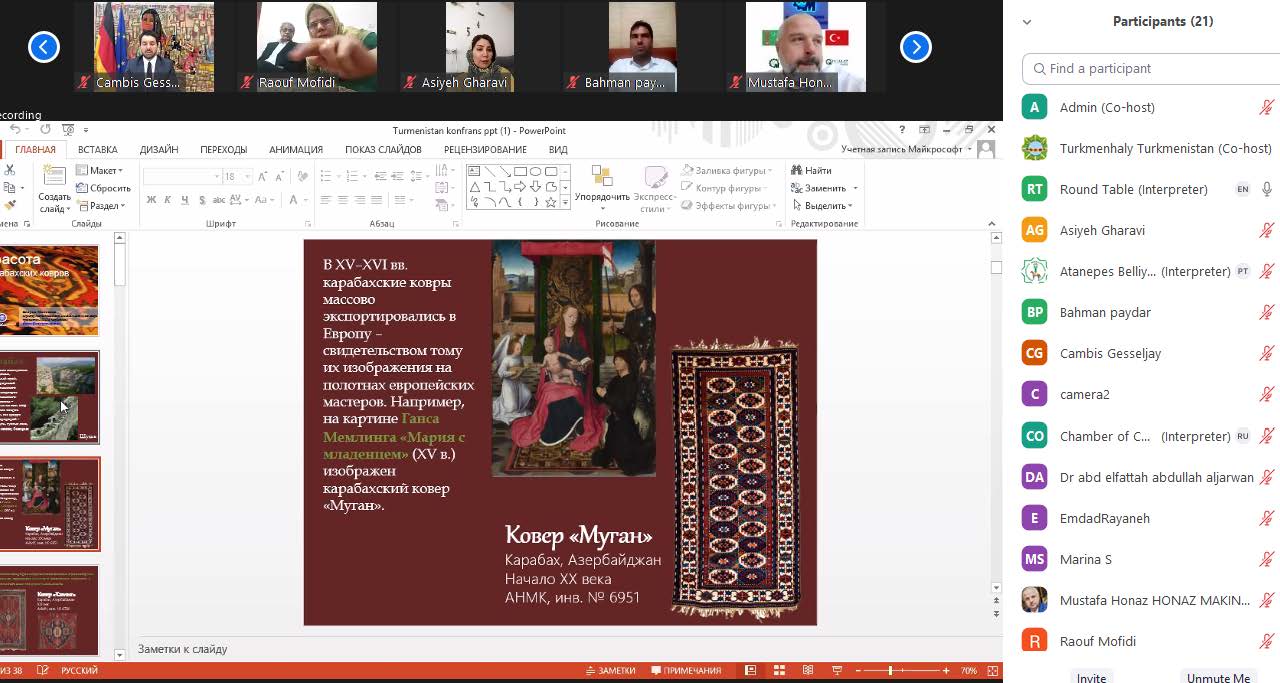Open the Макет (Layout) dropdown
1280x683 pixels.
click(100, 171)
